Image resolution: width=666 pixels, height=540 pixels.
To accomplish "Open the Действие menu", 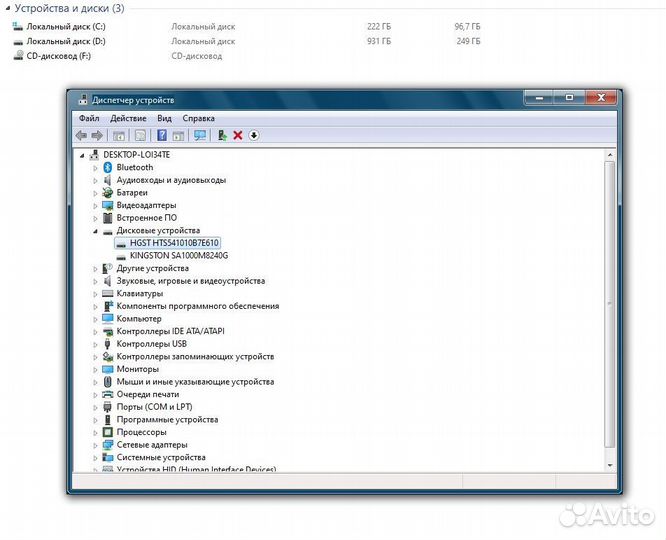I will click(x=128, y=118).
